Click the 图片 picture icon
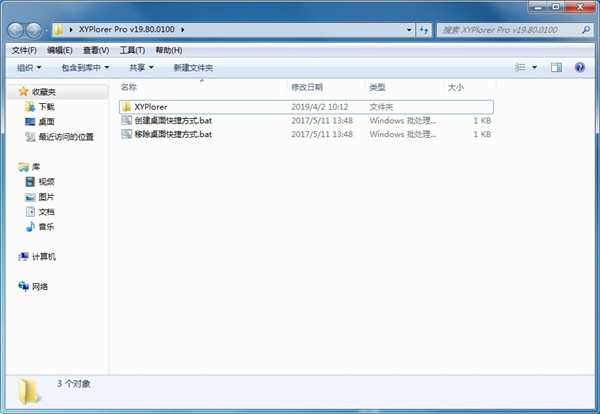The height and width of the screenshot is (414, 600). tap(30, 197)
